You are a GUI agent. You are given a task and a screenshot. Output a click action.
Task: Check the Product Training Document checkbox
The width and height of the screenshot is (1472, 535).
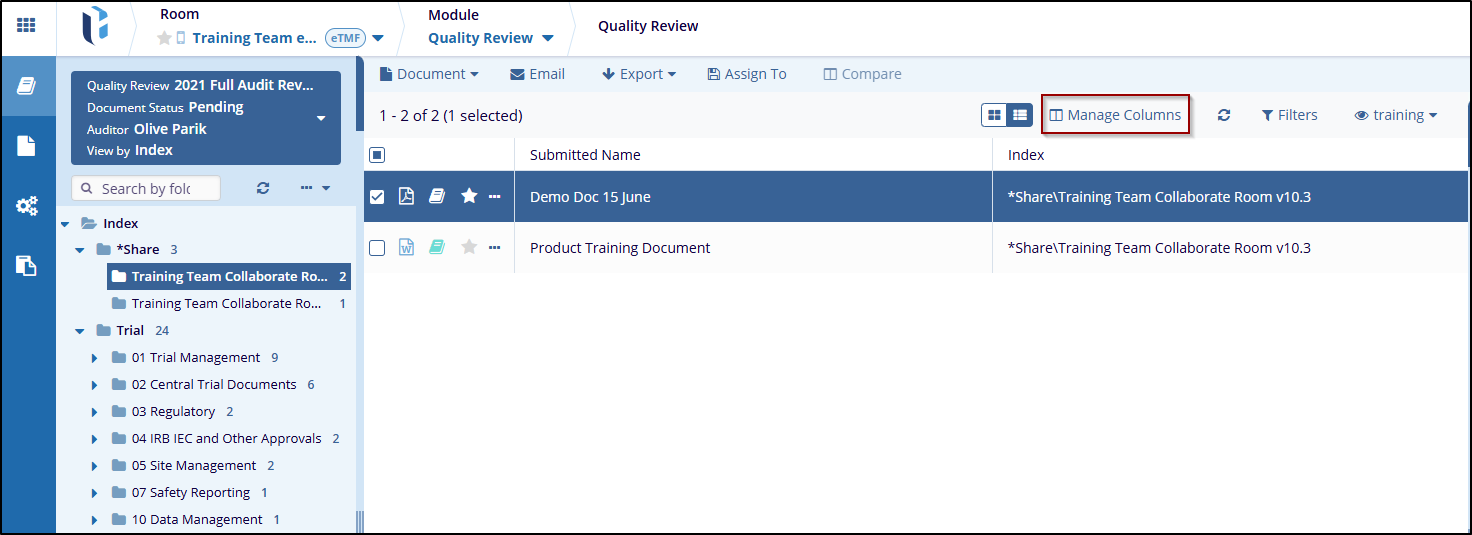tap(377, 248)
